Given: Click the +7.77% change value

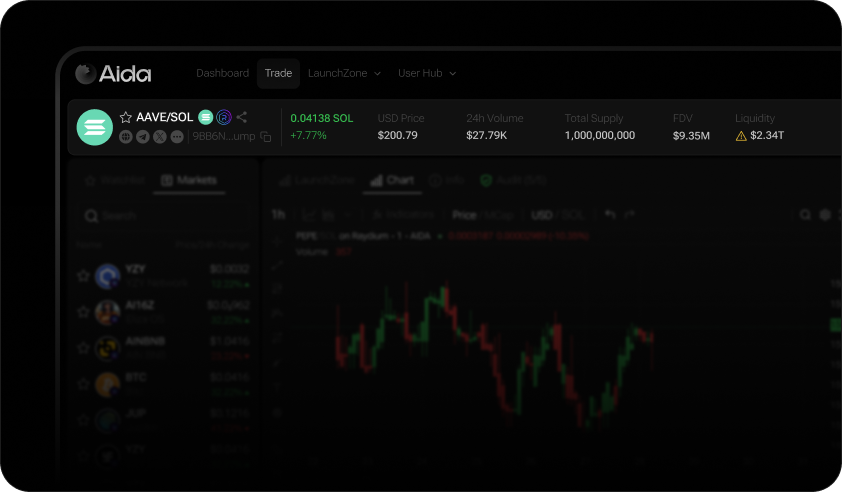Looking at the screenshot, I should (x=308, y=135).
